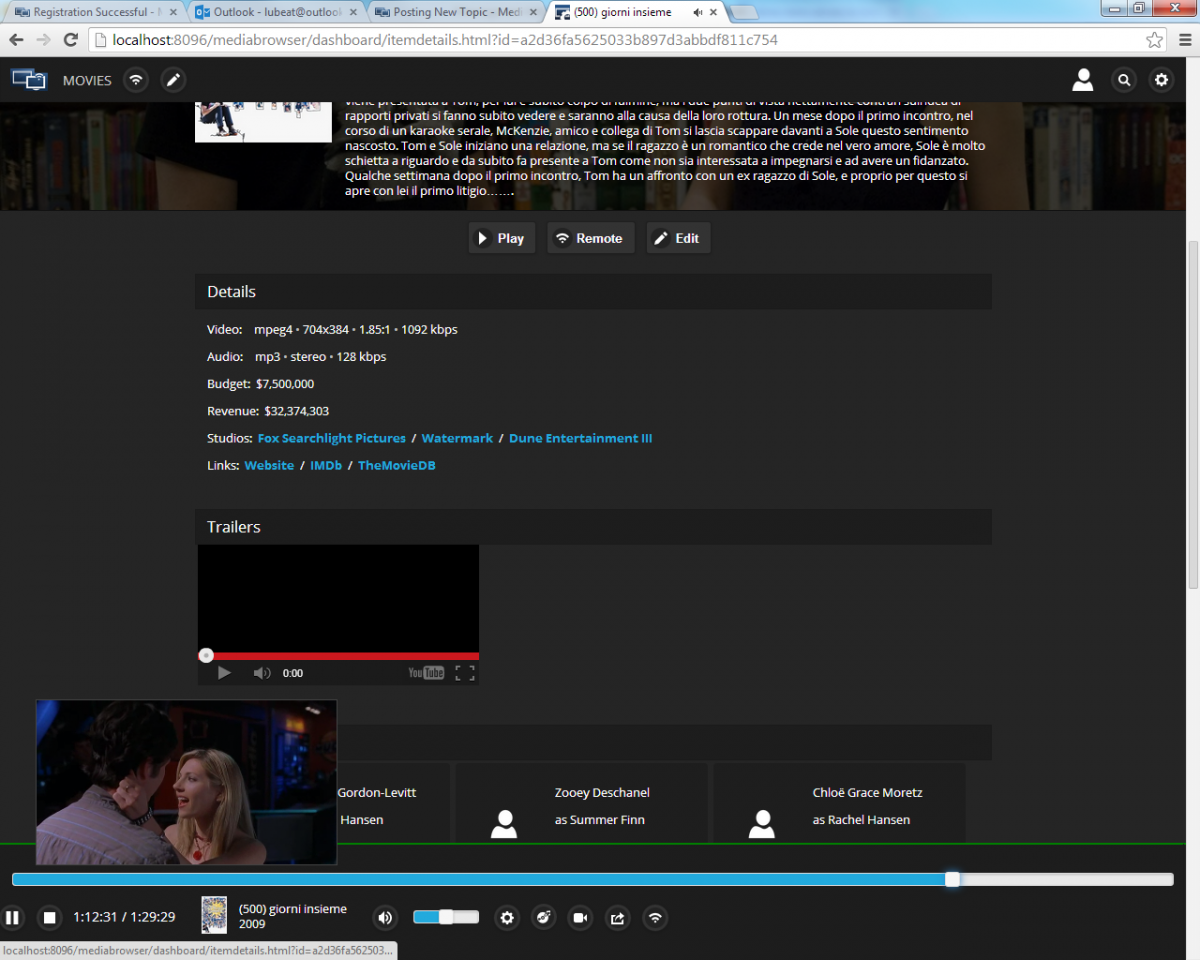Switch to Posting New Topic browser tab

458,12
